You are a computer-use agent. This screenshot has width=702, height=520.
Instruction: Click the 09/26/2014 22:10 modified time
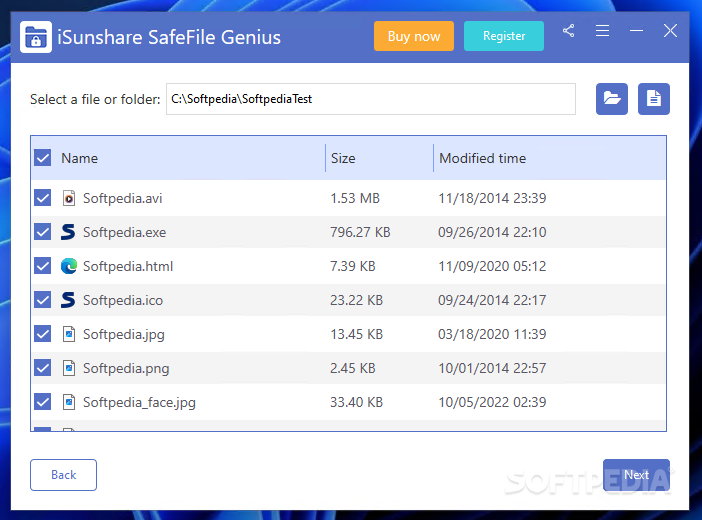(x=492, y=232)
